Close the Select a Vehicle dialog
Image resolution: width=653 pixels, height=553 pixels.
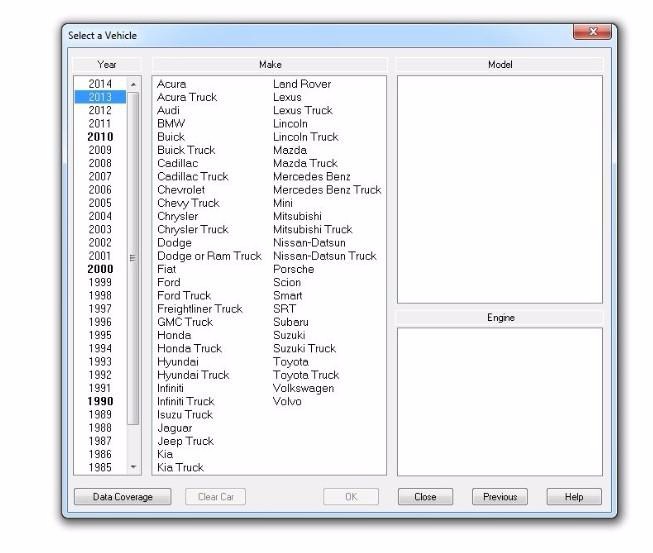tap(425, 497)
